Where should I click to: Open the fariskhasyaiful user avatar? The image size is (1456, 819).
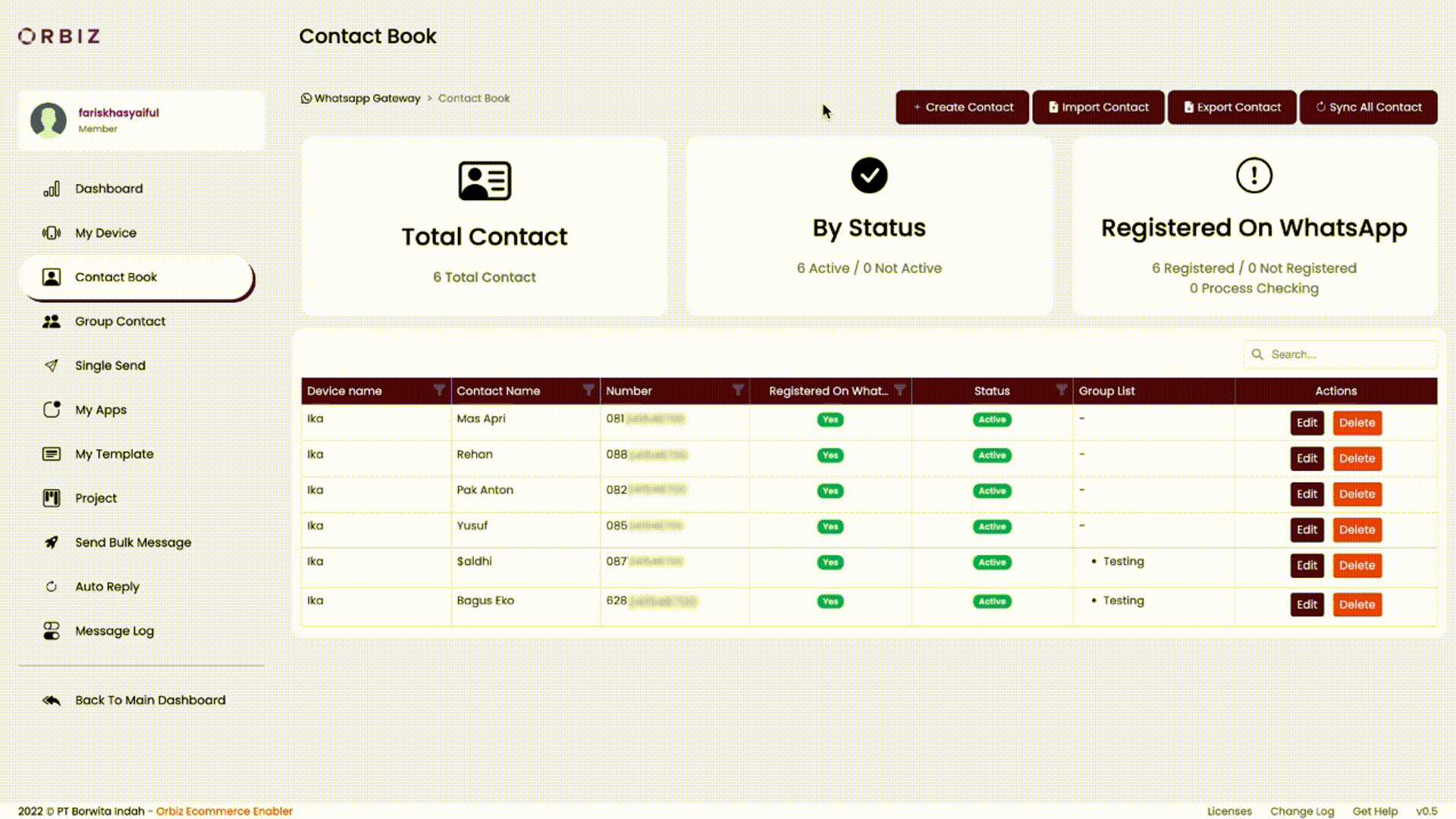[49, 120]
